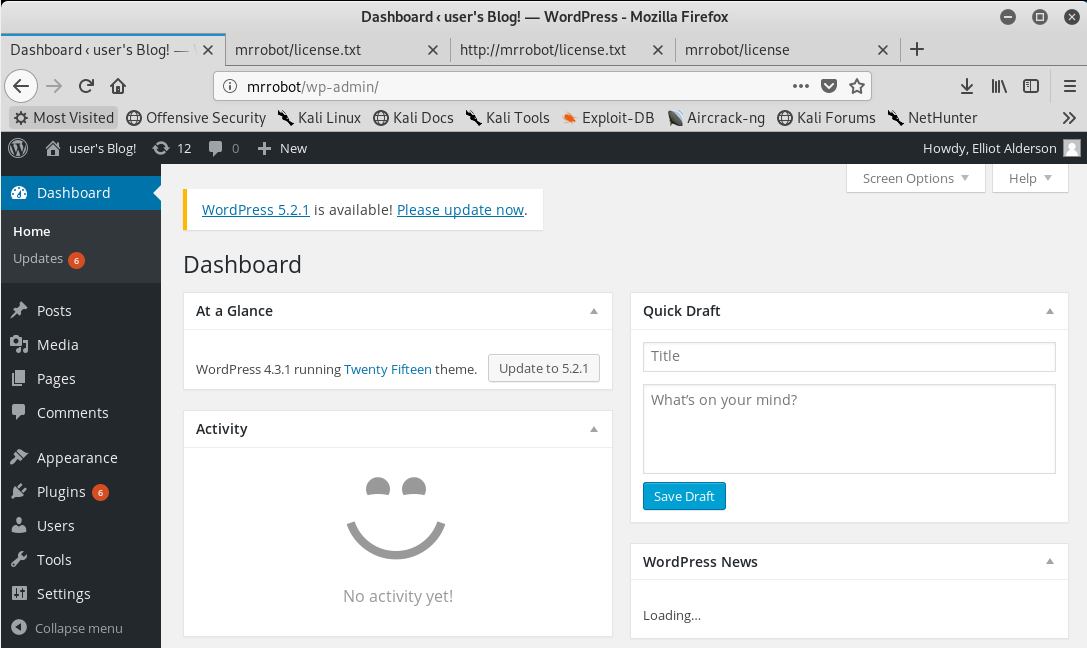Open Aircrack-ng bookmark
The image size is (1087, 648).
click(716, 118)
